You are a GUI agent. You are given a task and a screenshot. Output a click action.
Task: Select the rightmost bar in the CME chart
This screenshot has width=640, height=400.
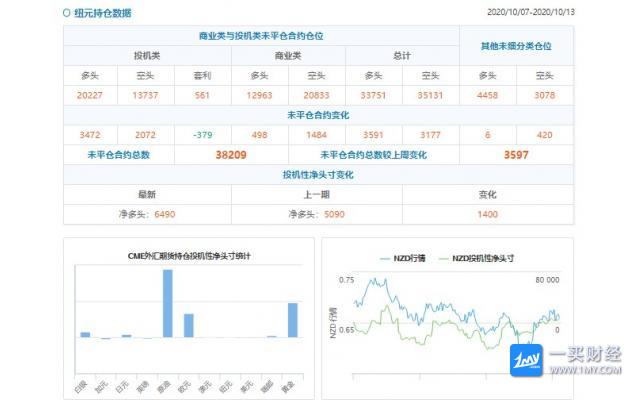293,320
